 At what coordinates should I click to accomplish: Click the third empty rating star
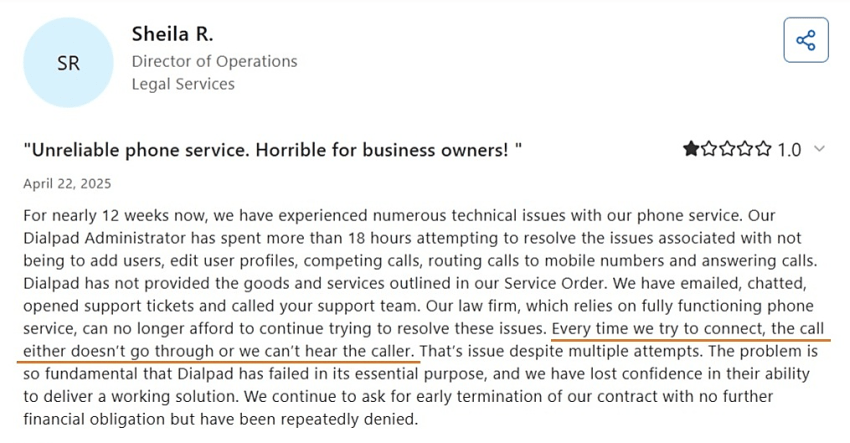pyautogui.click(x=728, y=150)
